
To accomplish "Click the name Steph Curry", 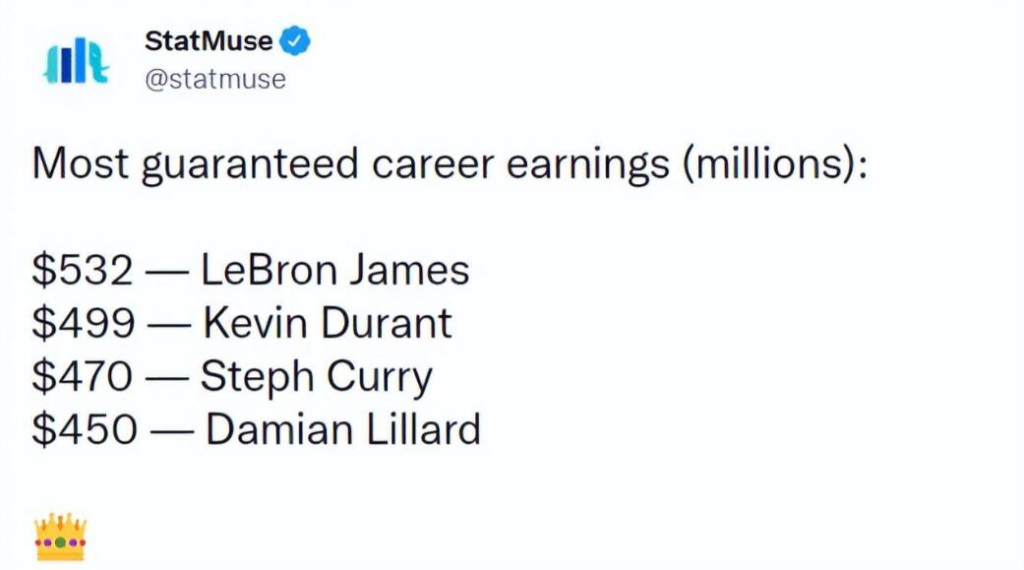I will pyautogui.click(x=316, y=378).
